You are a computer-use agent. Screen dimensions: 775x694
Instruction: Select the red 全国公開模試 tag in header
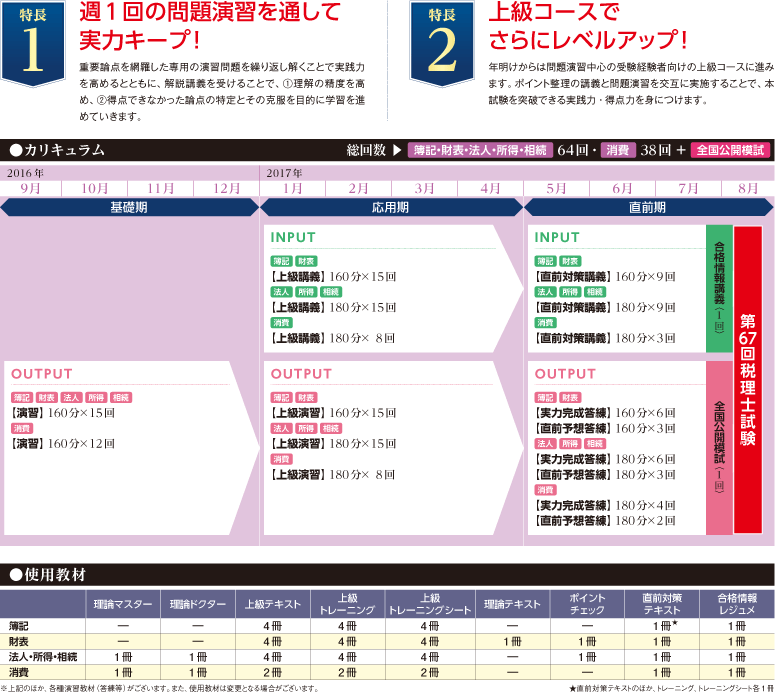point(732,151)
